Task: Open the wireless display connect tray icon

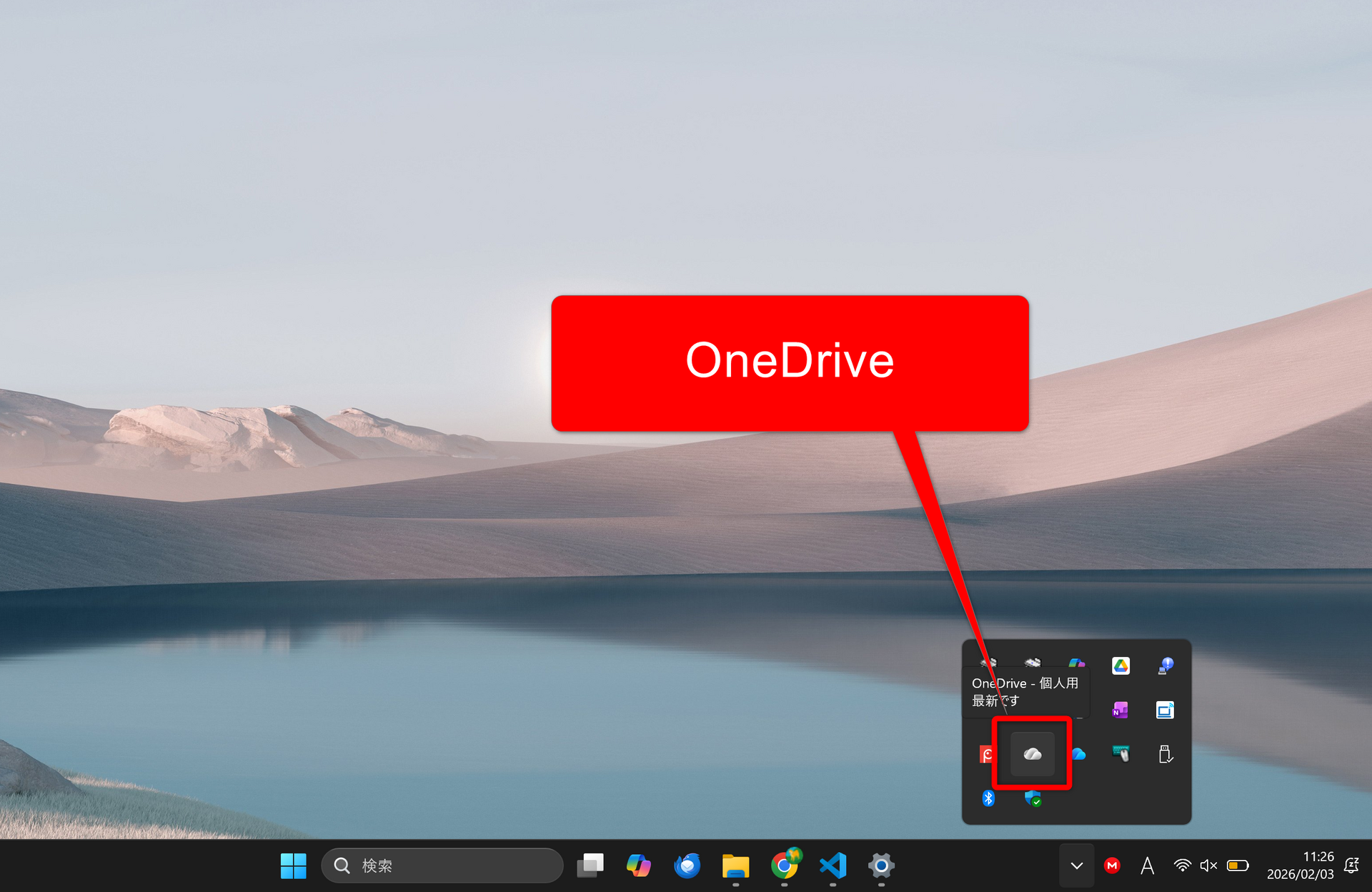Action: [1165, 710]
